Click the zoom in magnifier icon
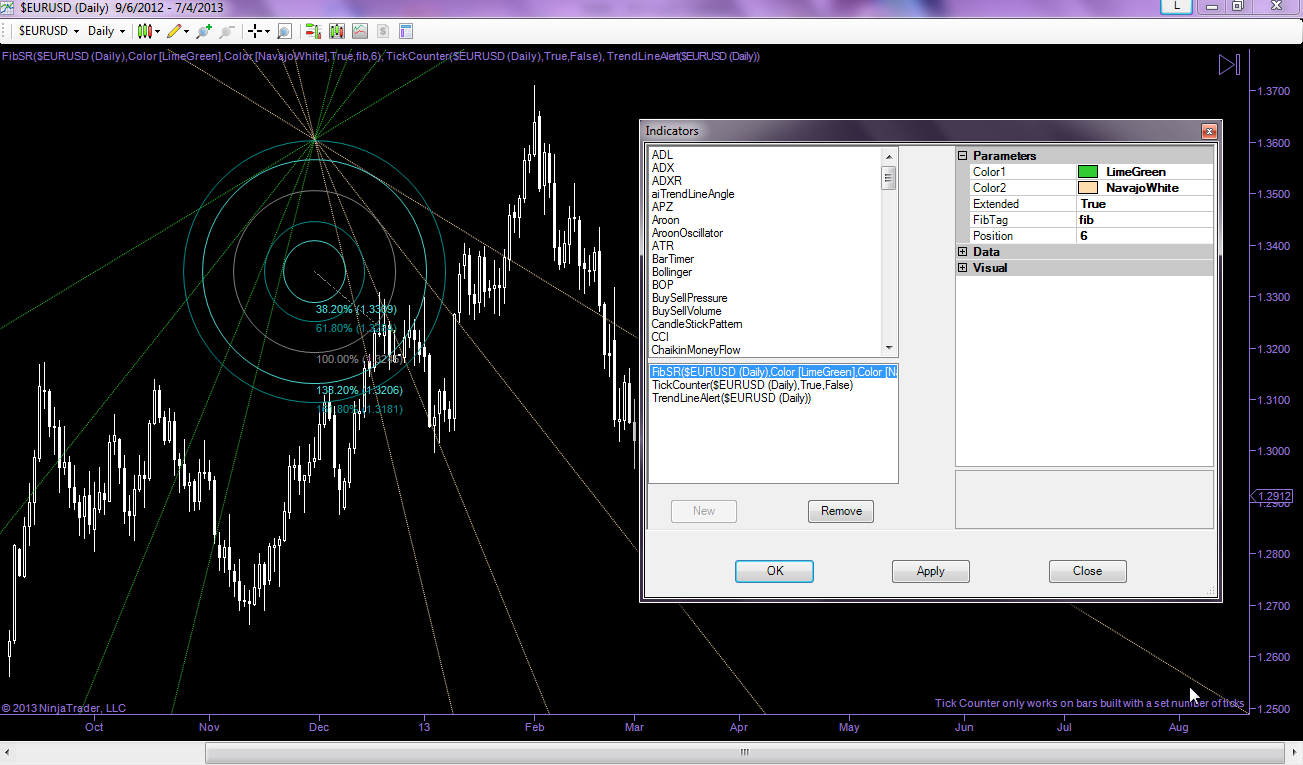This screenshot has height=765, width=1303. point(205,31)
